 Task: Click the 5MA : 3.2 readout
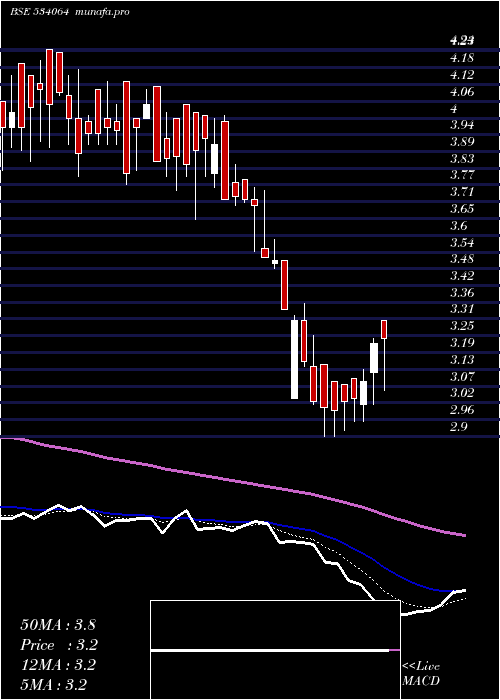coord(54,685)
